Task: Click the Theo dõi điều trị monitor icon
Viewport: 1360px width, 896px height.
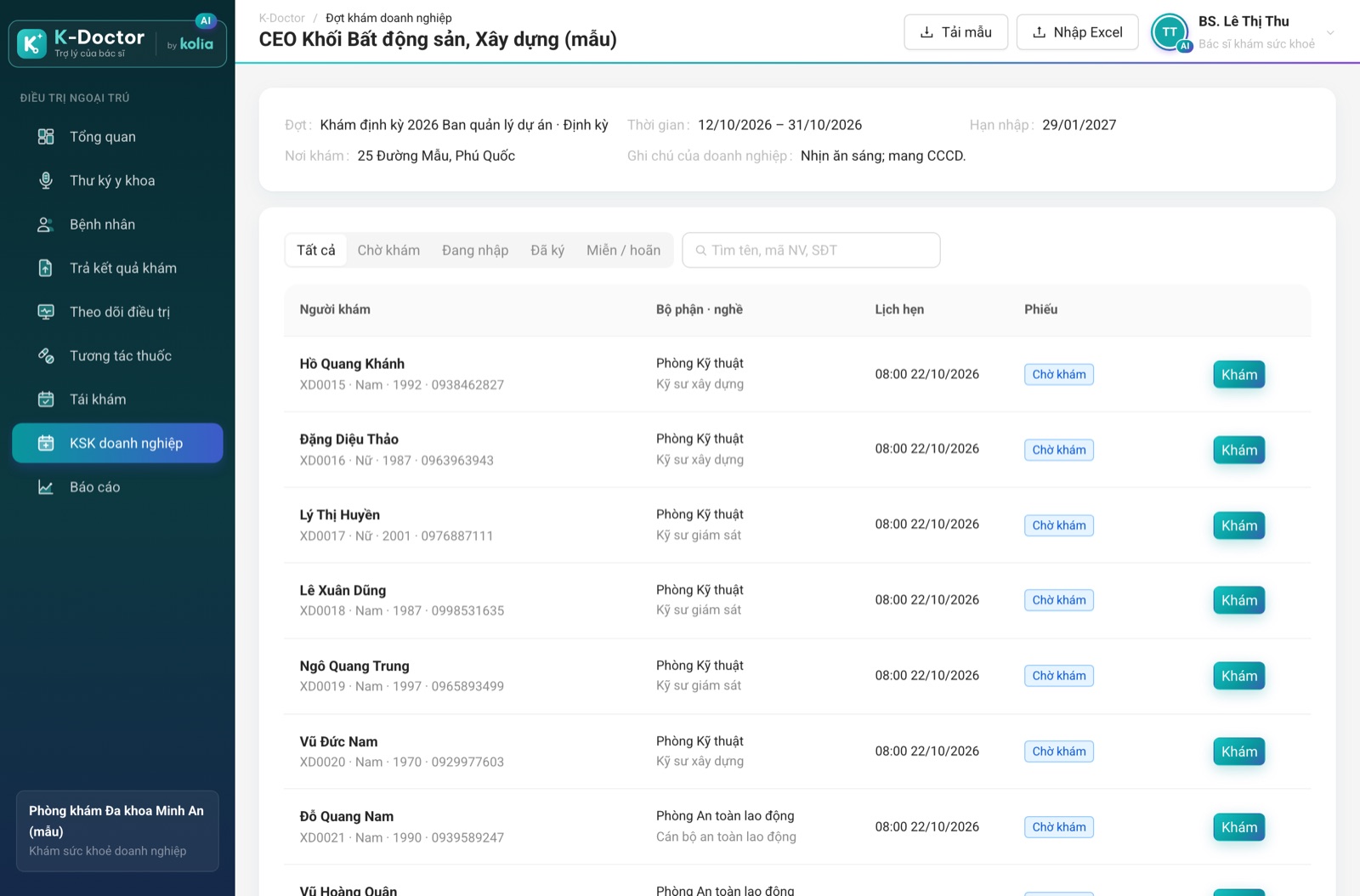Action: [x=46, y=312]
